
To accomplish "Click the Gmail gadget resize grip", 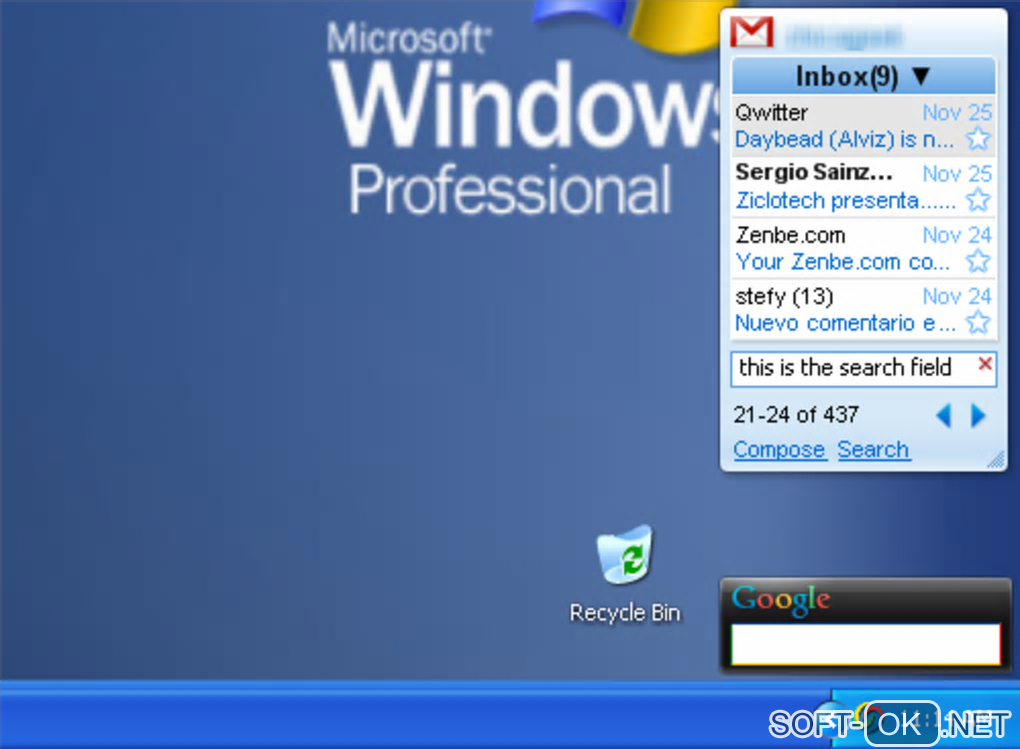I will [996, 459].
